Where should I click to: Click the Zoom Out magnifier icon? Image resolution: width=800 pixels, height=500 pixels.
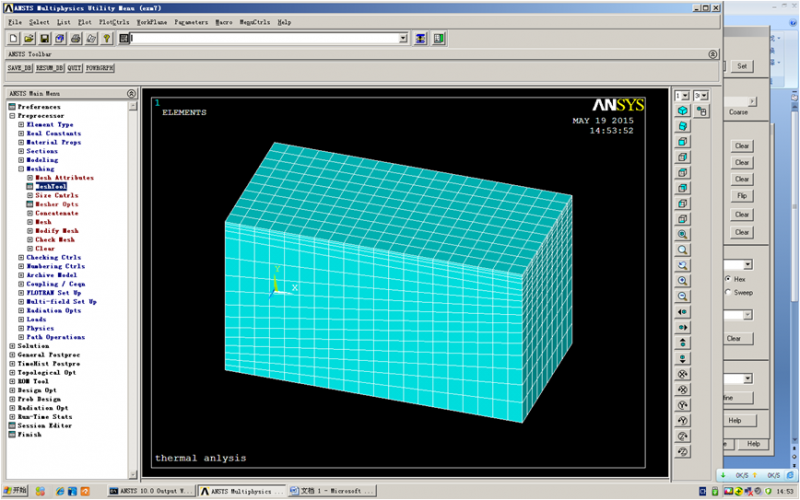(683, 296)
